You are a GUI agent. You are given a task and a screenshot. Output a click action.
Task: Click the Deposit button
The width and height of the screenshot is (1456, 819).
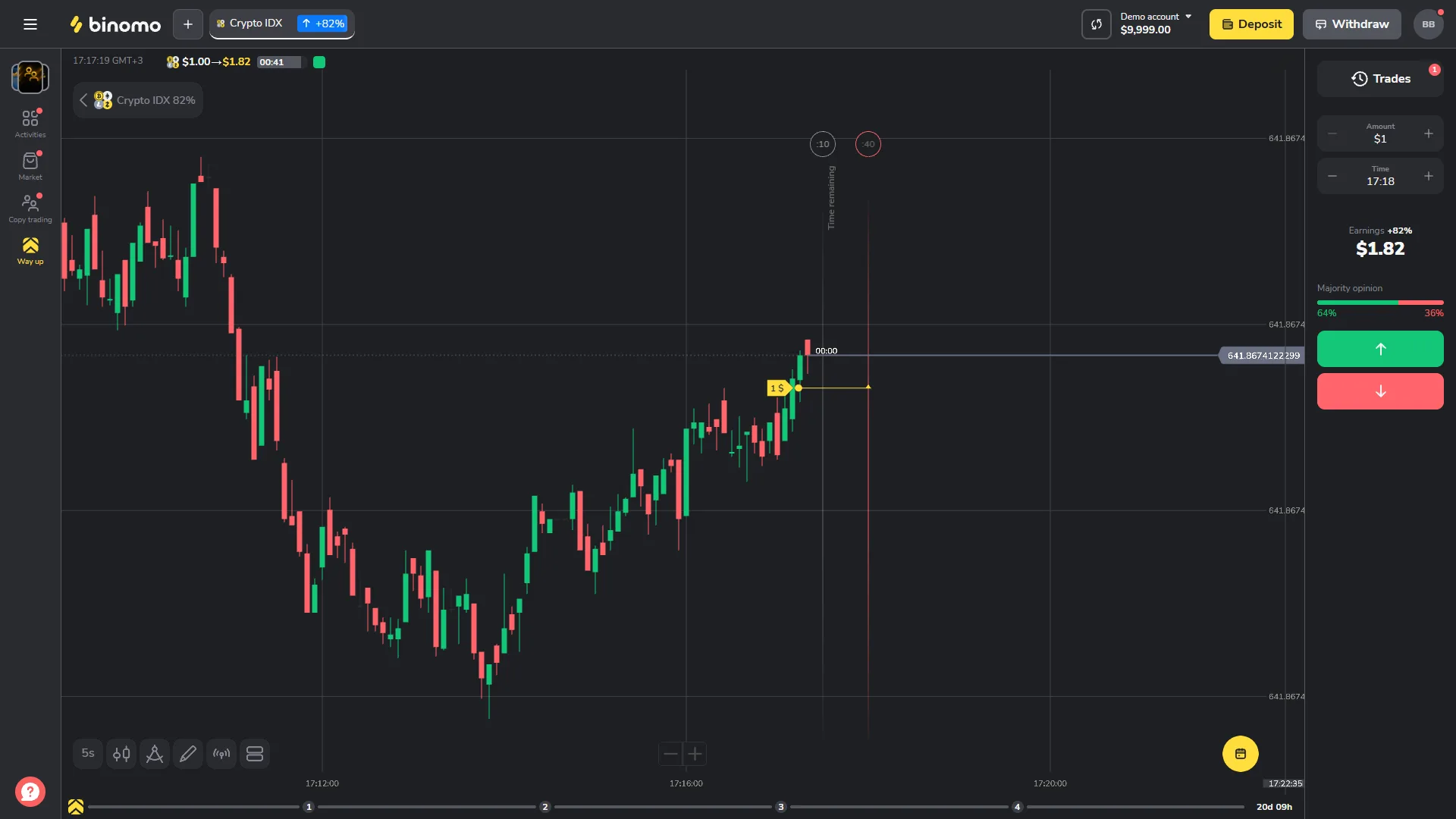point(1251,24)
